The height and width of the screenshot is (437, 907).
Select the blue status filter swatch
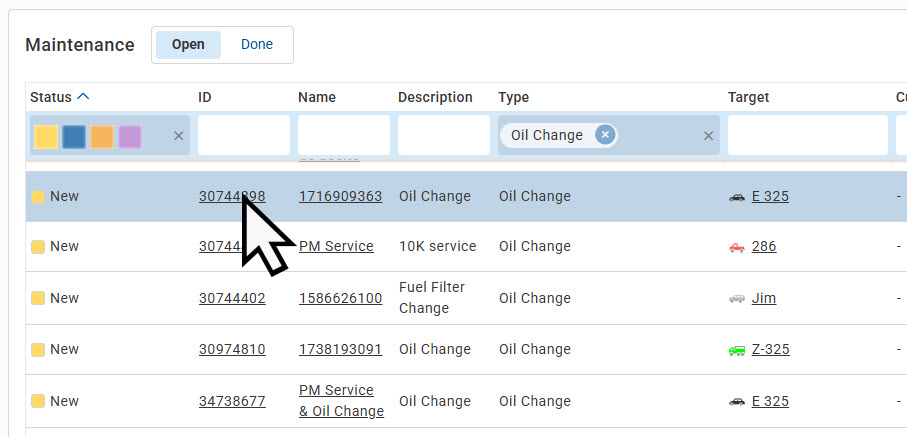[74, 137]
